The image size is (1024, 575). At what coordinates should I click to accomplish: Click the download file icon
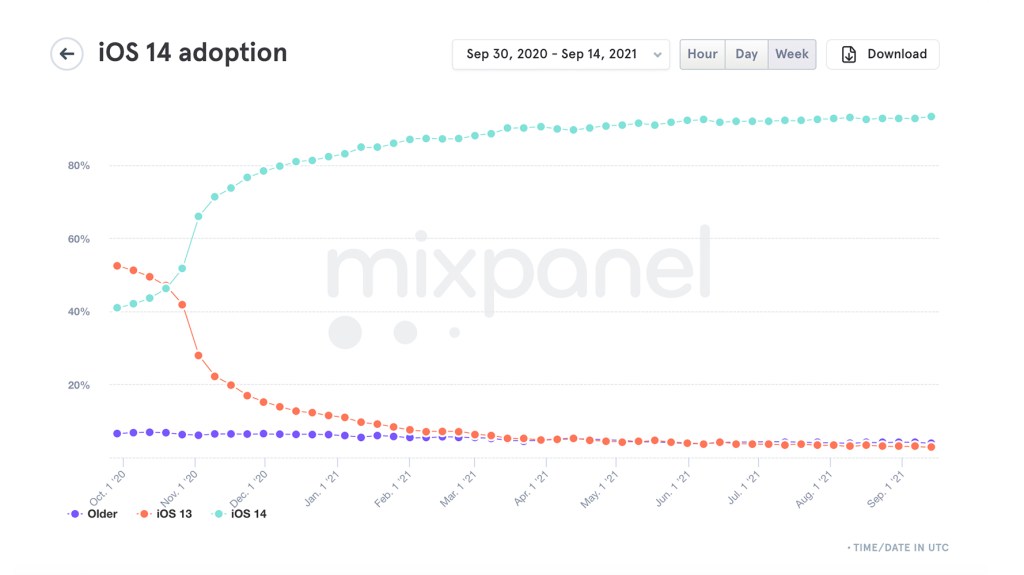tap(849, 54)
